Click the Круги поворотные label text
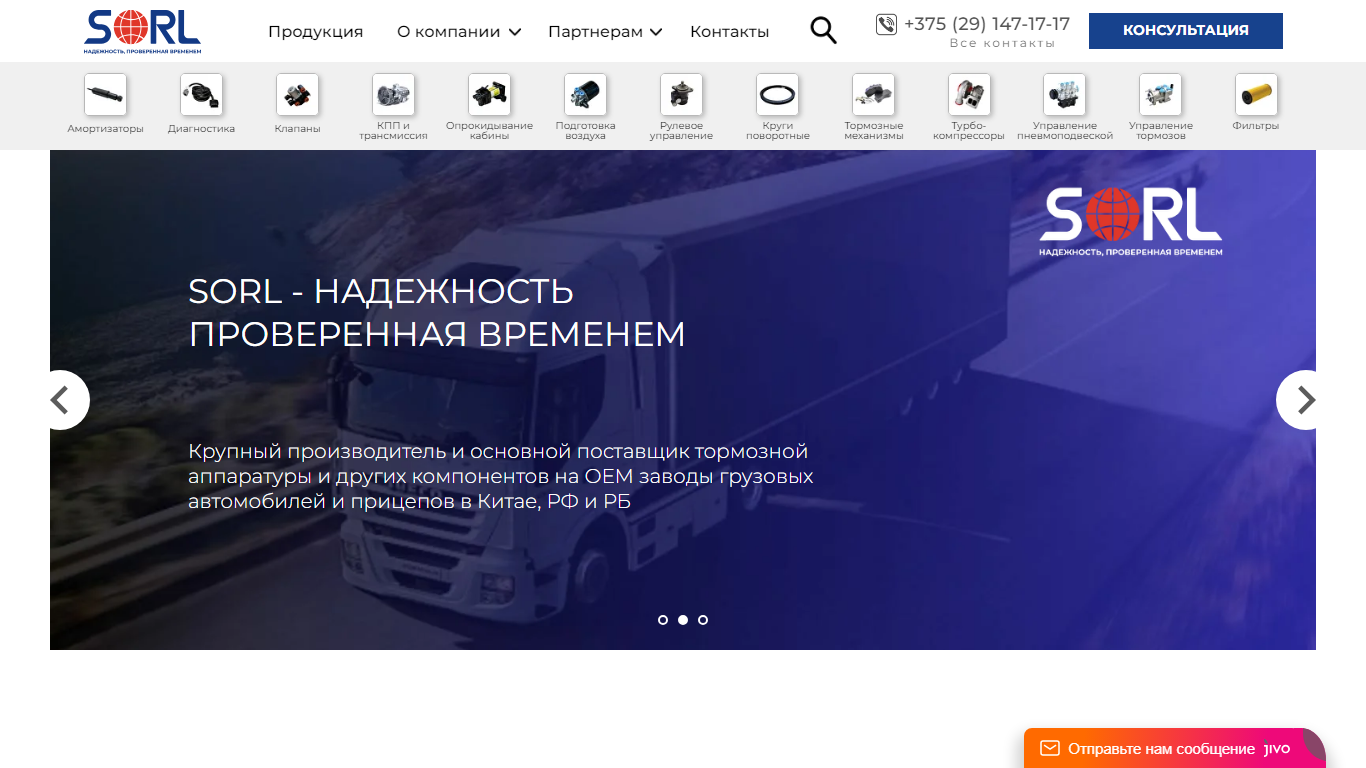This screenshot has width=1366, height=768. (777, 131)
